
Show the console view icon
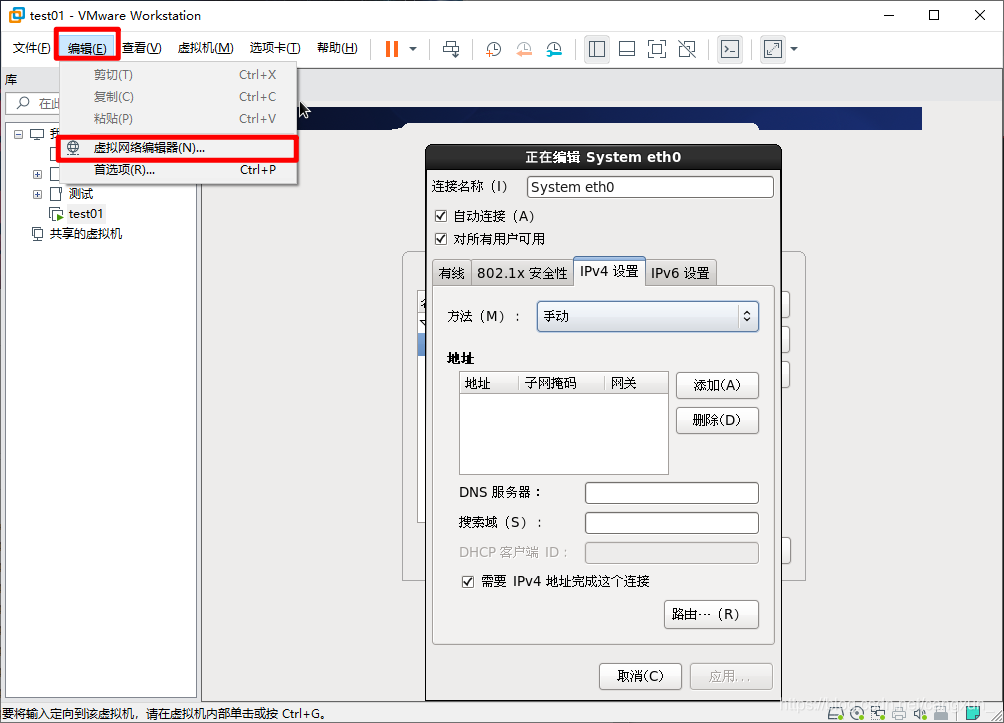730,49
